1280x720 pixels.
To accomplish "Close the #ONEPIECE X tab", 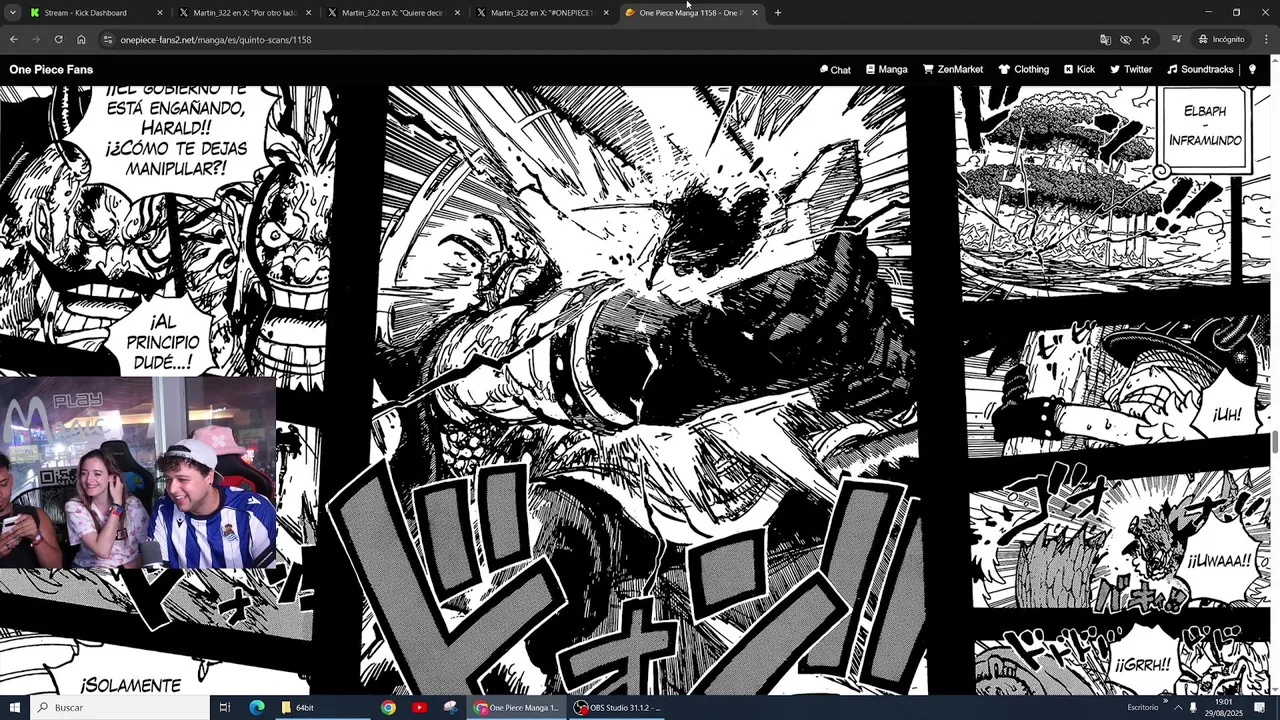I will [606, 13].
